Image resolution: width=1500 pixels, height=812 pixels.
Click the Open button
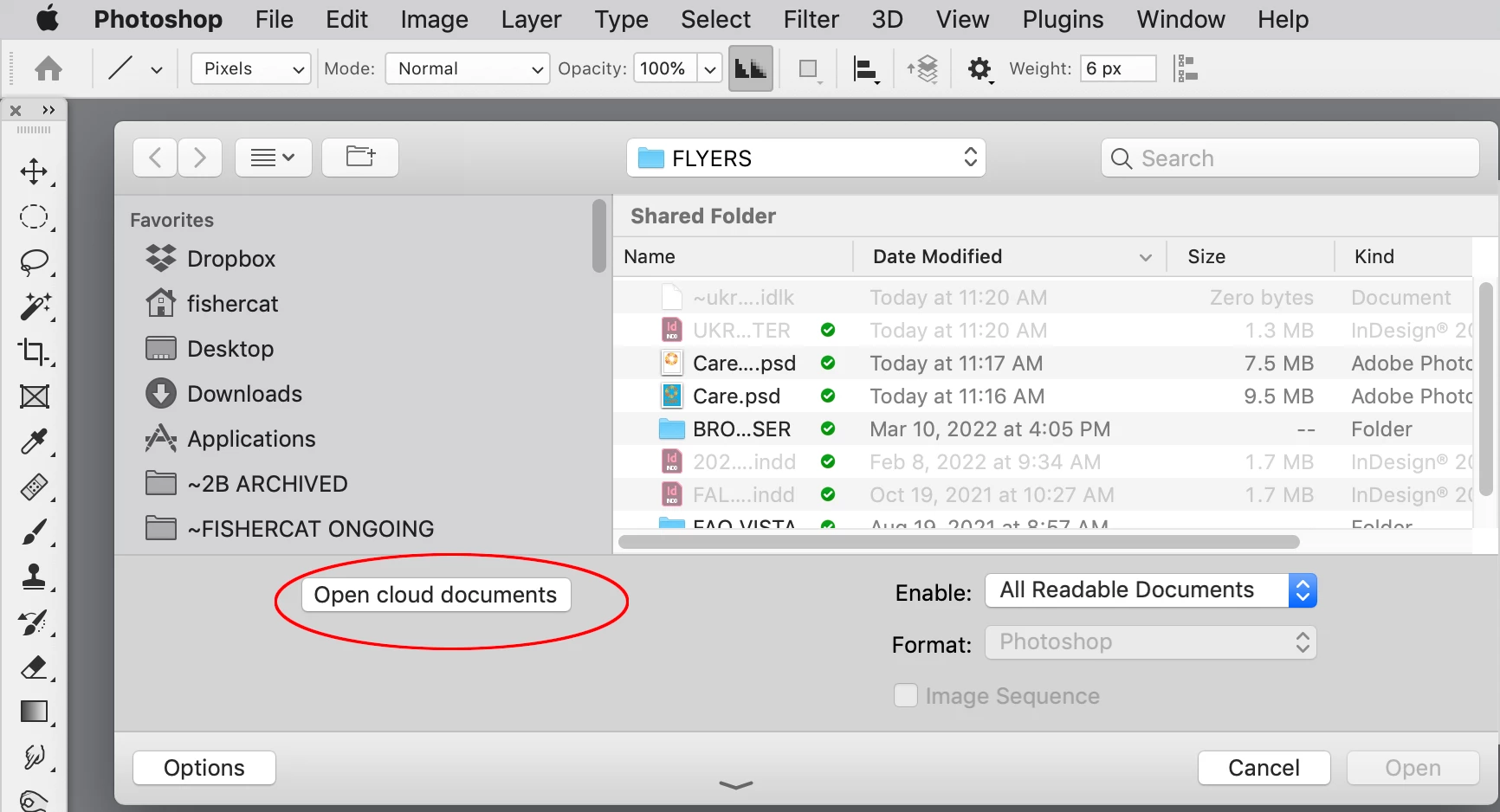(x=1413, y=768)
